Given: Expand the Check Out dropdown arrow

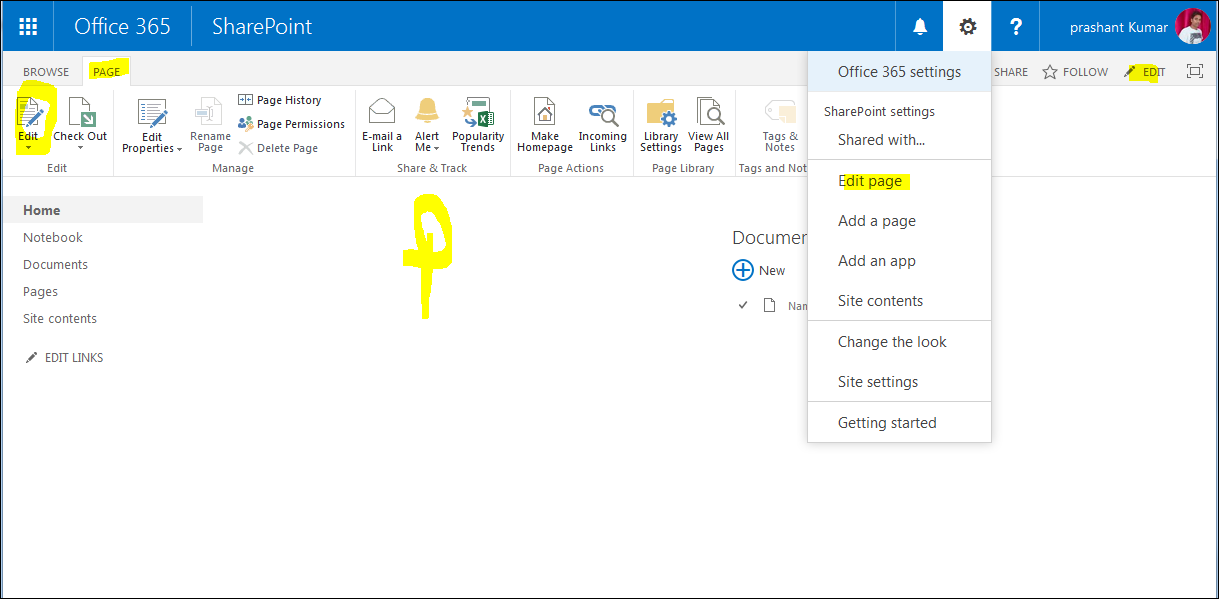Looking at the screenshot, I should pos(80,148).
